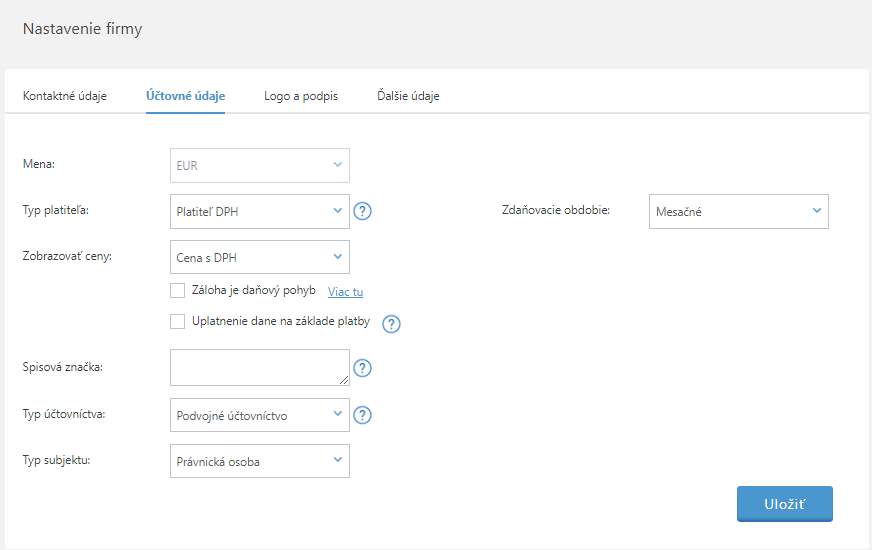Click the Uložiť button
The width and height of the screenshot is (872, 550).
point(784,504)
